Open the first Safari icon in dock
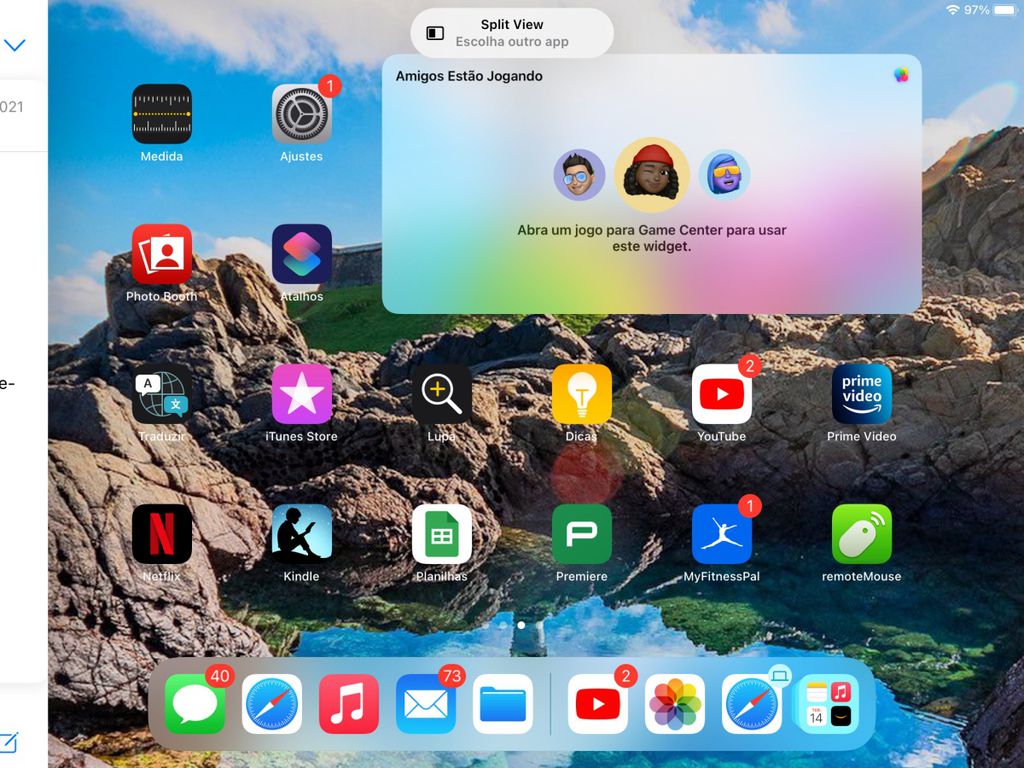Image resolution: width=1024 pixels, height=768 pixels. click(x=272, y=704)
